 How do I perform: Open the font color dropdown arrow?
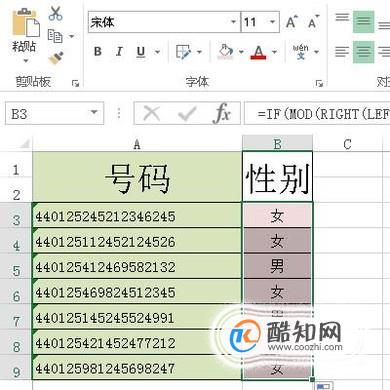pos(274,52)
